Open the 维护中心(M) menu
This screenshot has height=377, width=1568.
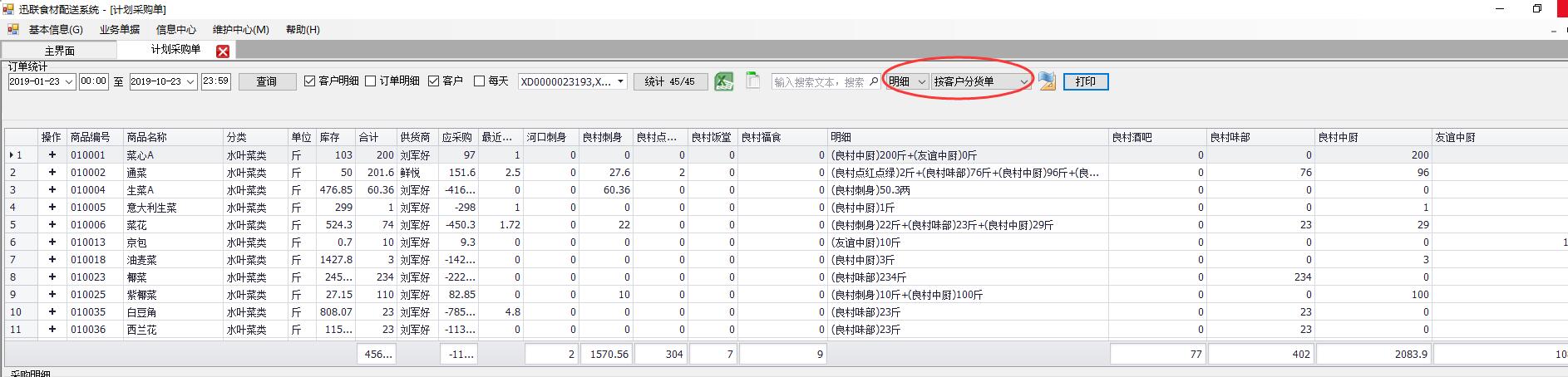coord(241,30)
